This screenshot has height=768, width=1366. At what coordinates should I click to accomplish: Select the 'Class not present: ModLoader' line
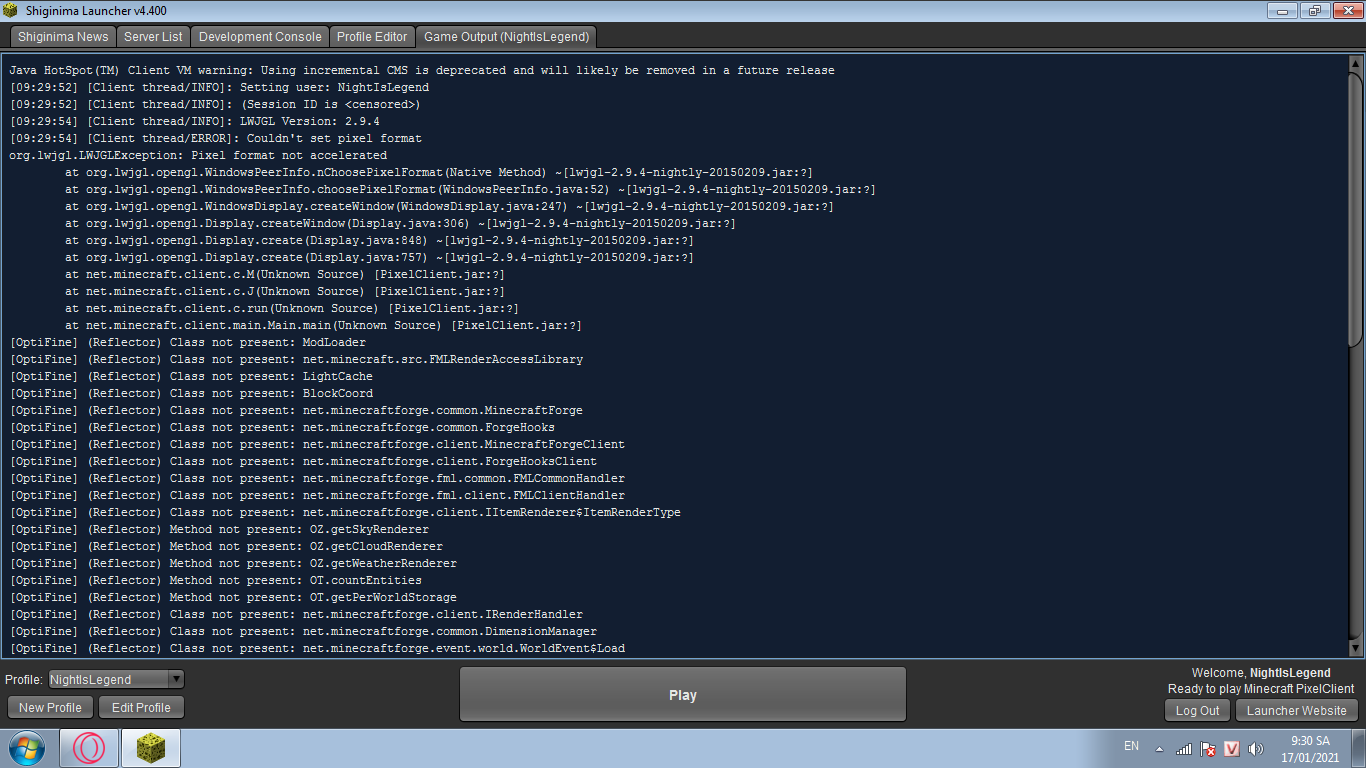pos(188,343)
